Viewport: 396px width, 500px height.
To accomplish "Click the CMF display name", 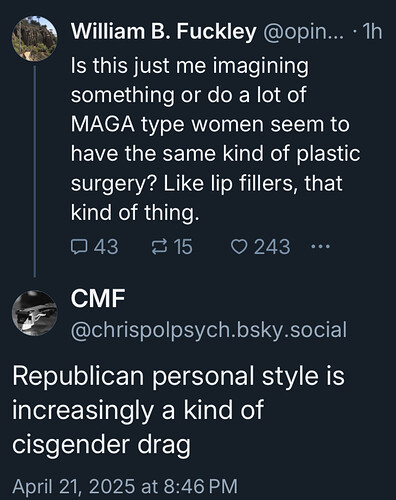I will pyautogui.click(x=98, y=298).
